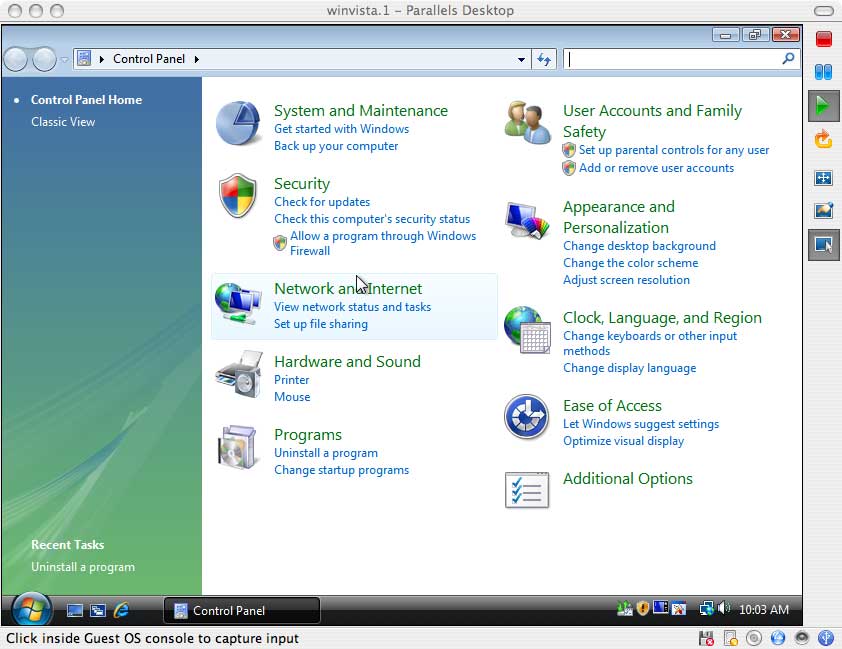
Task: Click the Windows Vista Start orb
Action: click(x=31, y=610)
